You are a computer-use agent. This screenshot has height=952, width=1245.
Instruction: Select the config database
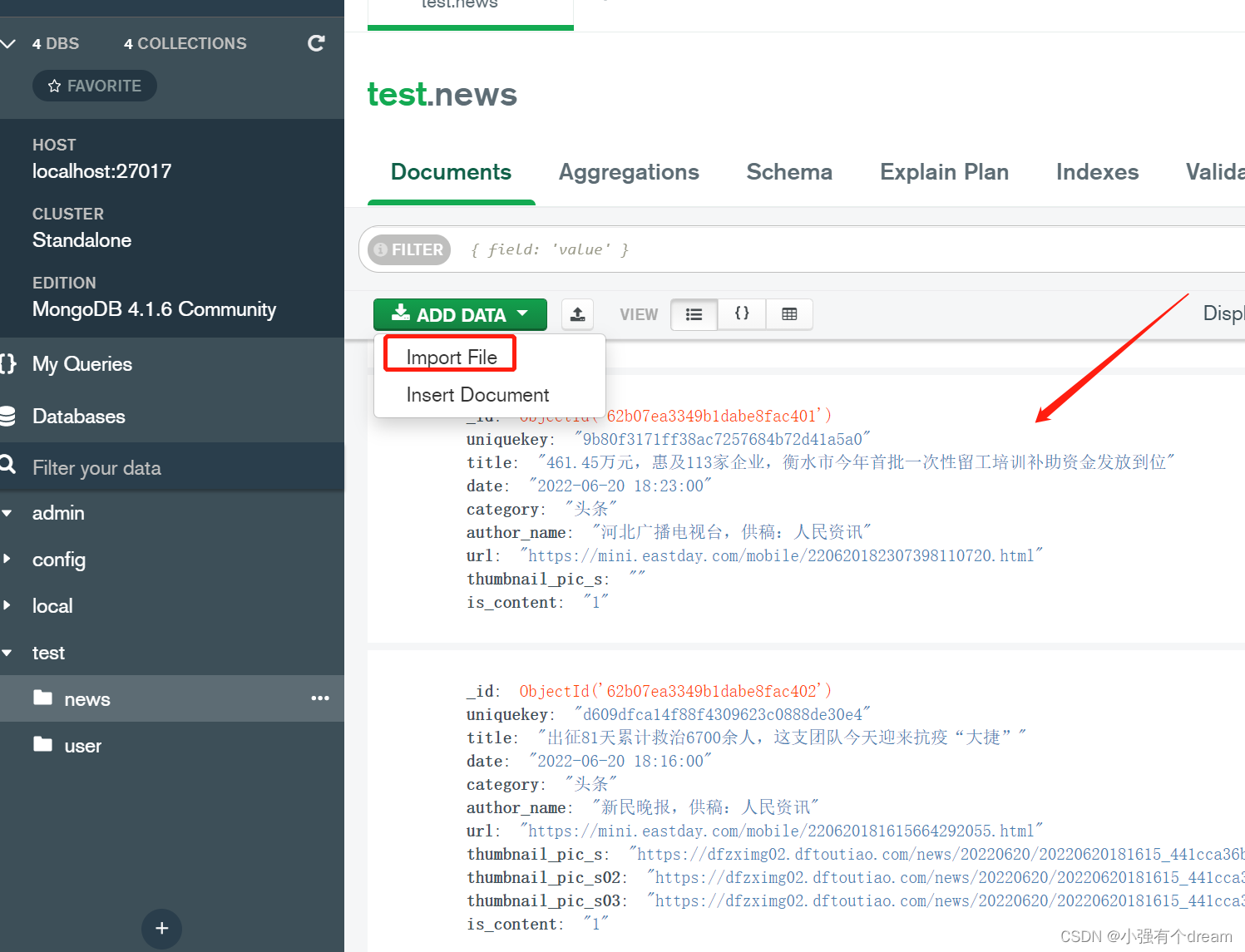(x=59, y=560)
